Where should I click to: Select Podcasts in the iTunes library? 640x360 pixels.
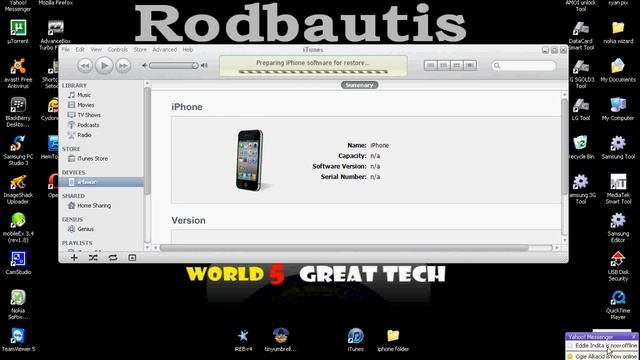pos(88,125)
